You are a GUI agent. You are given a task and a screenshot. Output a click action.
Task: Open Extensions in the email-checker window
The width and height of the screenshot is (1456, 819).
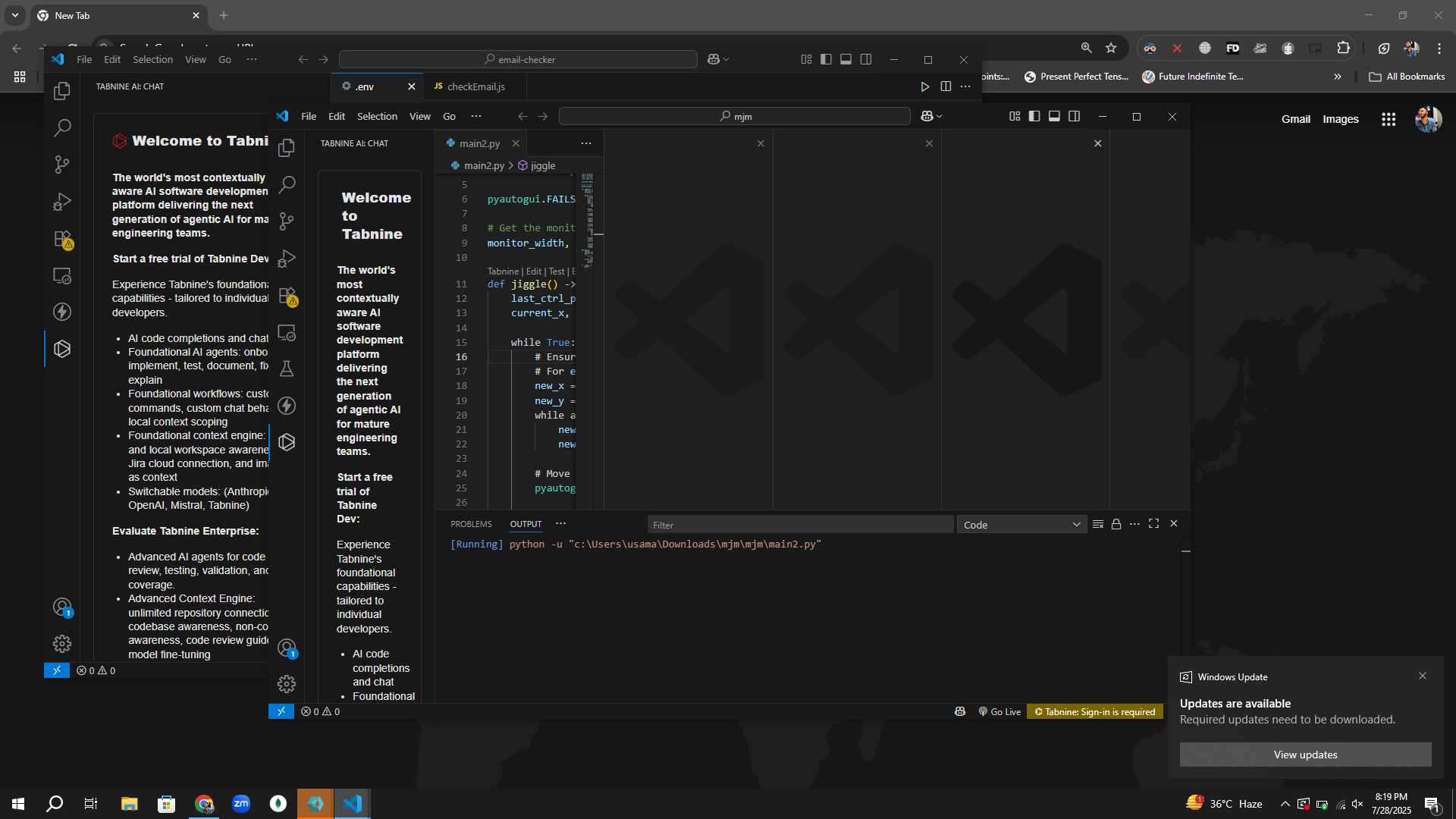pos(62,239)
